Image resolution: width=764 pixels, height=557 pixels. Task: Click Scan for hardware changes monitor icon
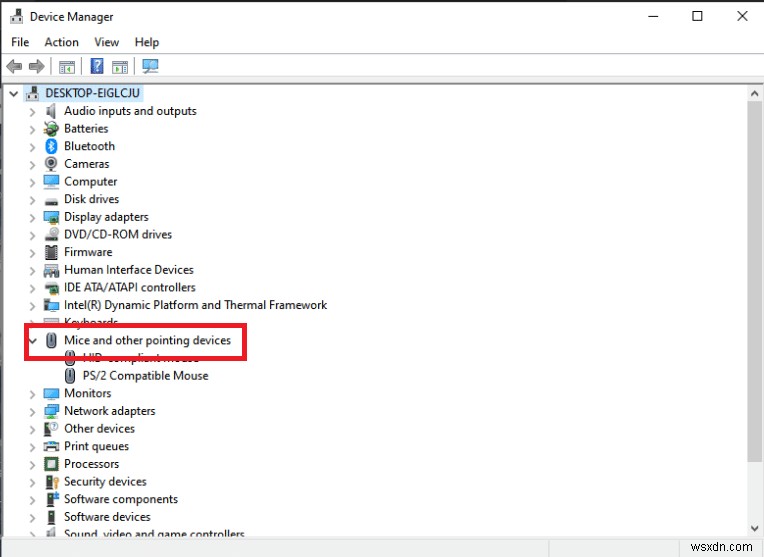tap(150, 66)
